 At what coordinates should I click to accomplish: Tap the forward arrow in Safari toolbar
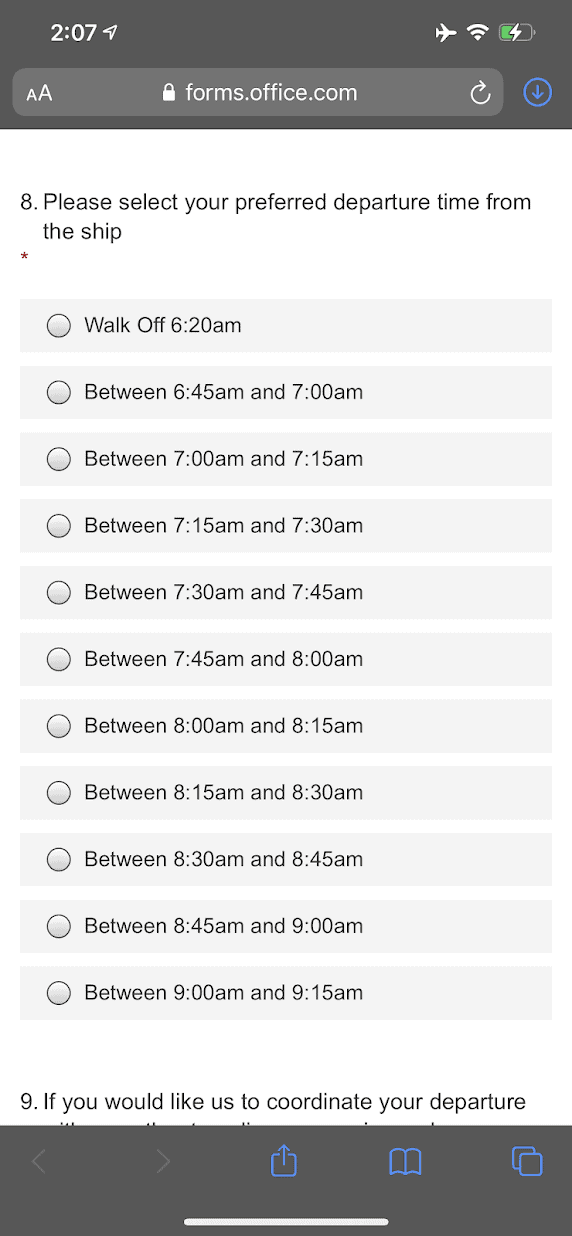[x=163, y=1161]
